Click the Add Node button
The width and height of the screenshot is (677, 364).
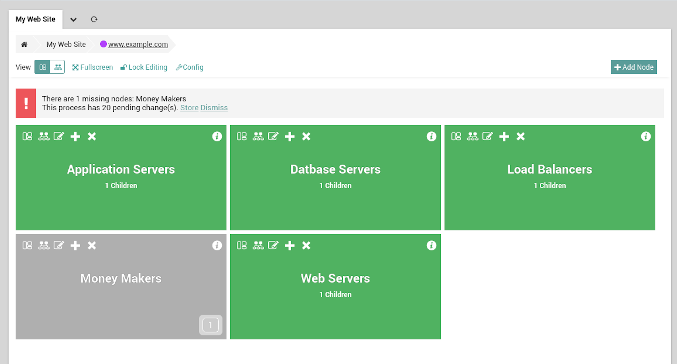tap(634, 67)
